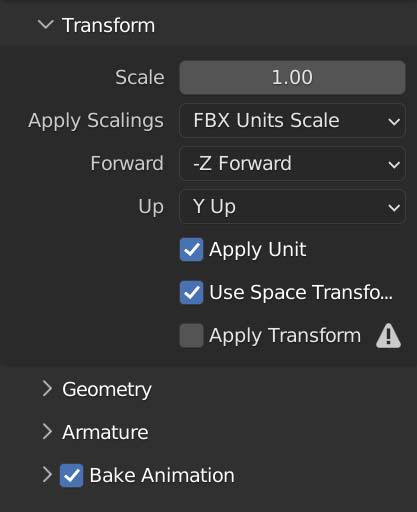Expand the Armature section arrow
Viewport: 417px width, 512px height.
pyautogui.click(x=47, y=432)
